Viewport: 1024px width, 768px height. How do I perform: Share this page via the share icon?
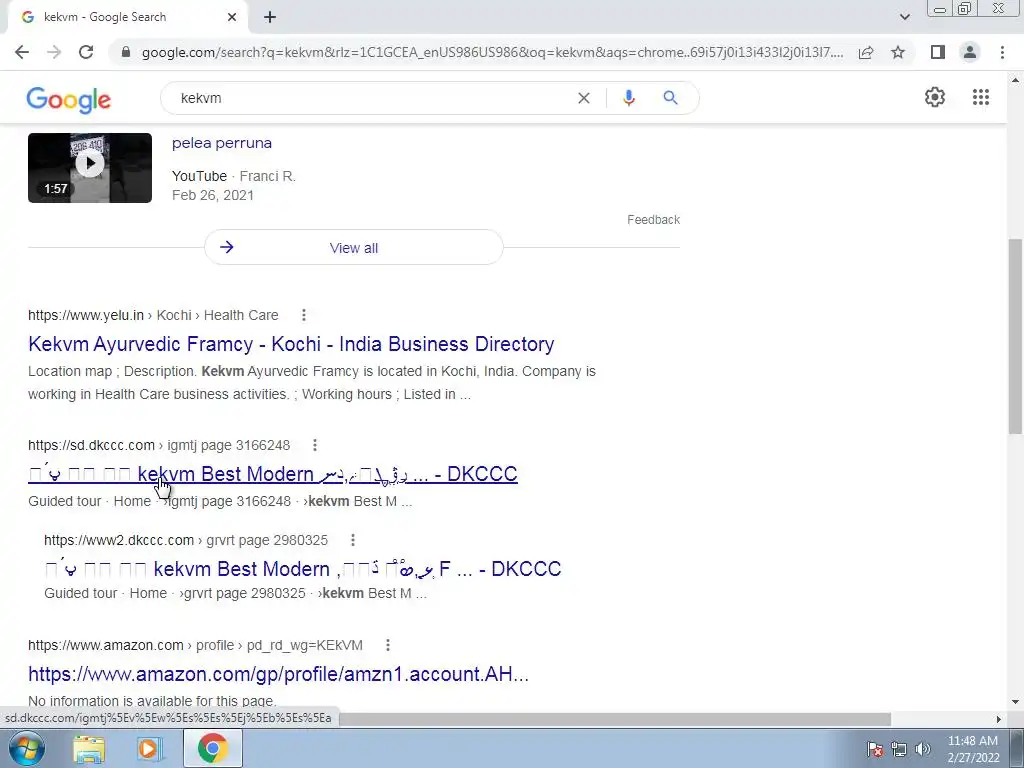tap(866, 52)
